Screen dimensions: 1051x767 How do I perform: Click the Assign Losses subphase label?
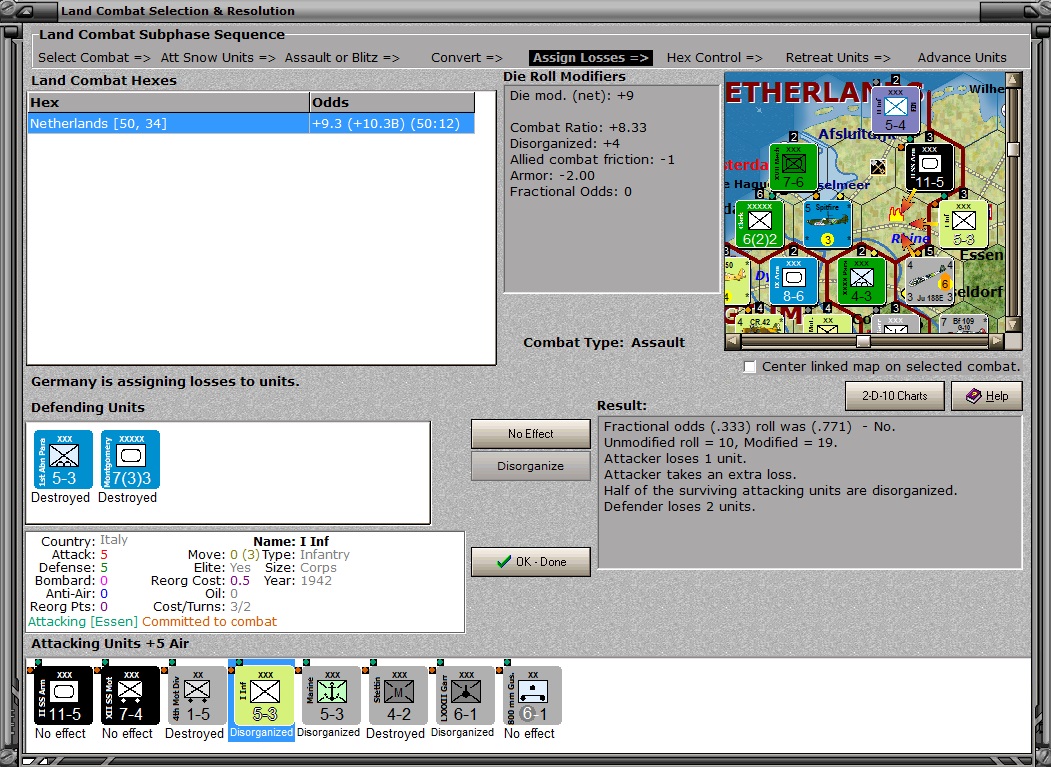coord(591,58)
